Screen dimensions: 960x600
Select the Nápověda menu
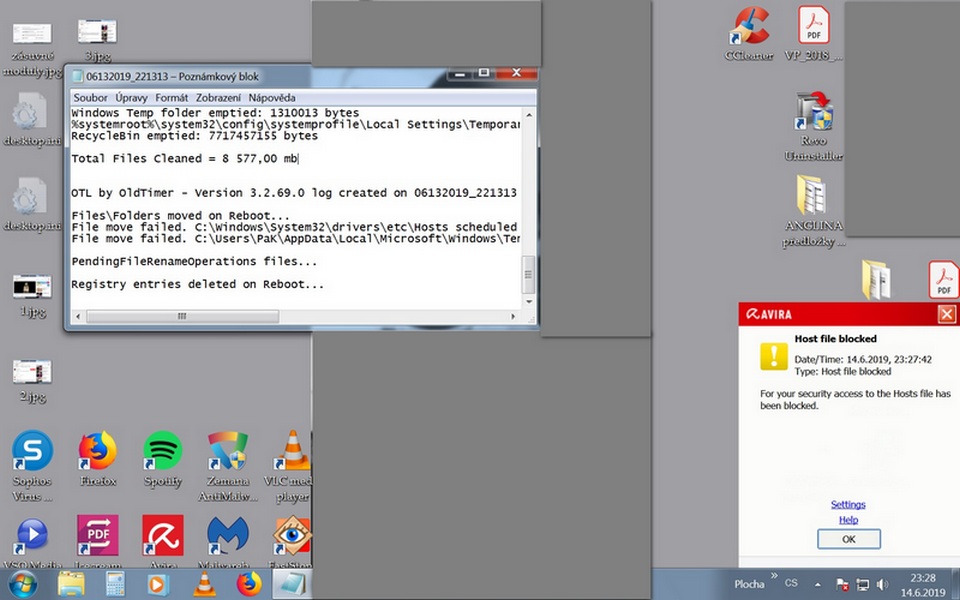click(272, 98)
